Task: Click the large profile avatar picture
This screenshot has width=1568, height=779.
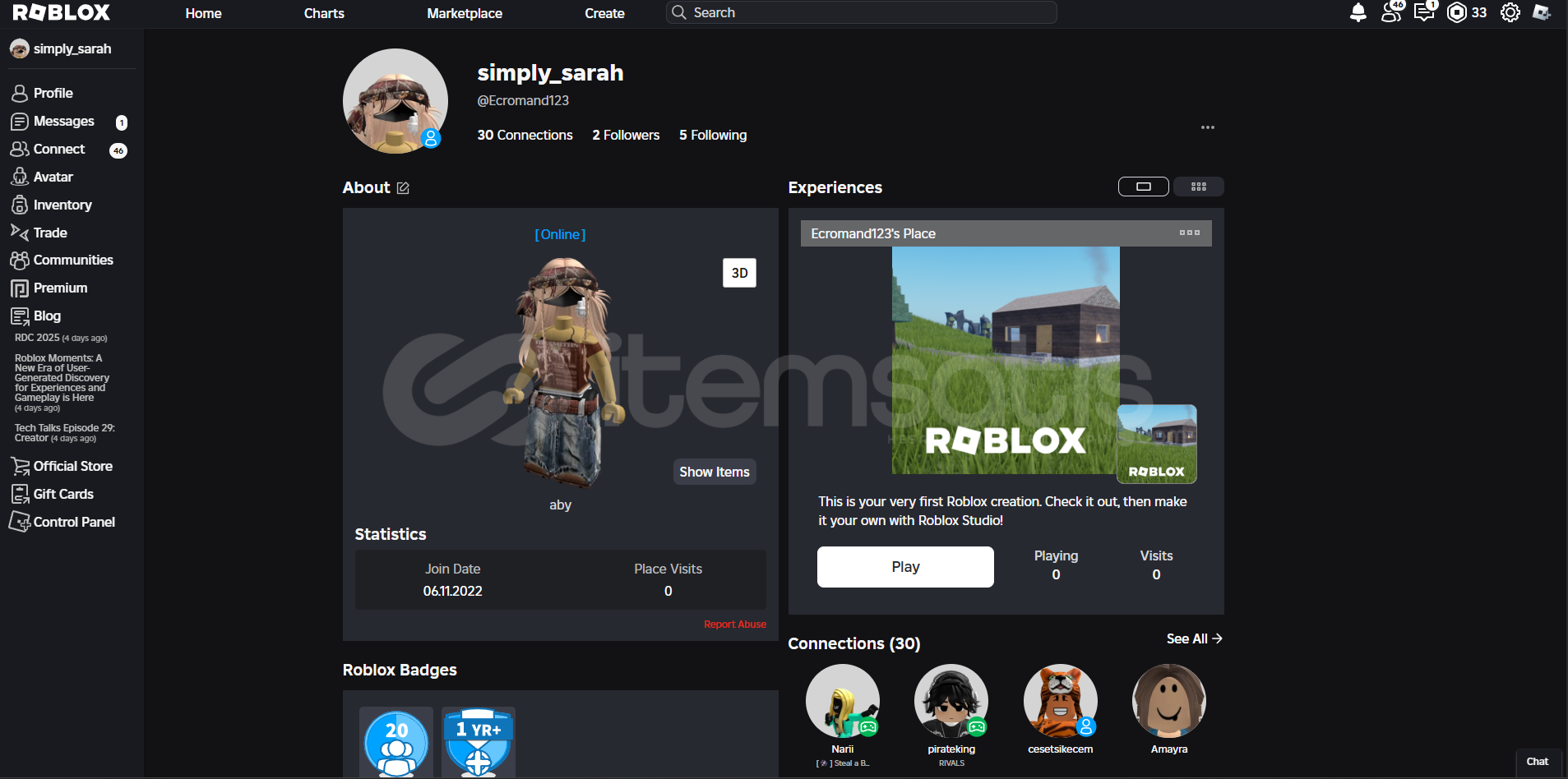Action: [395, 101]
